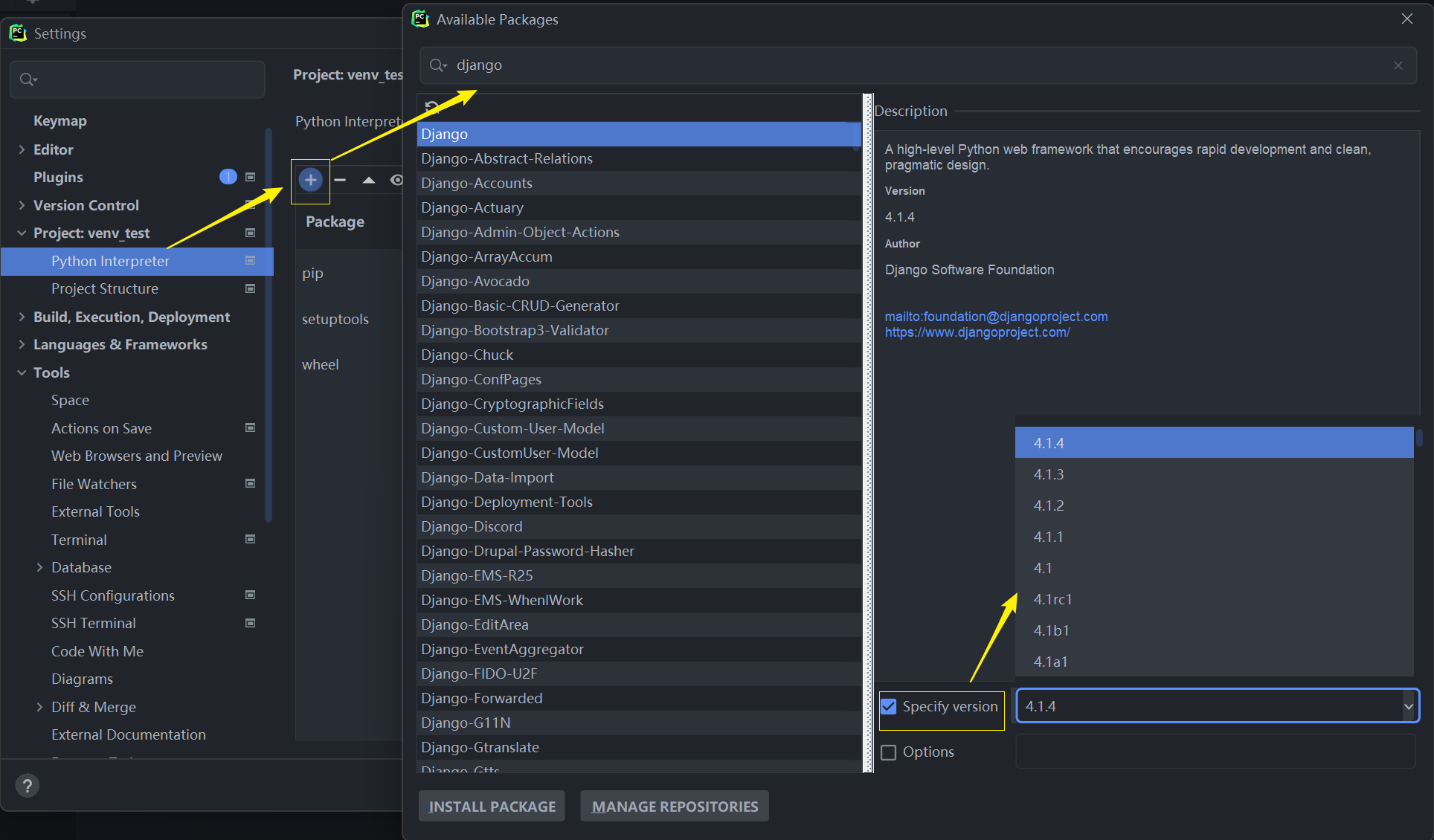Image resolution: width=1434 pixels, height=840 pixels.
Task: Click the project-level icon beside SSH Configurations
Action: point(251,595)
